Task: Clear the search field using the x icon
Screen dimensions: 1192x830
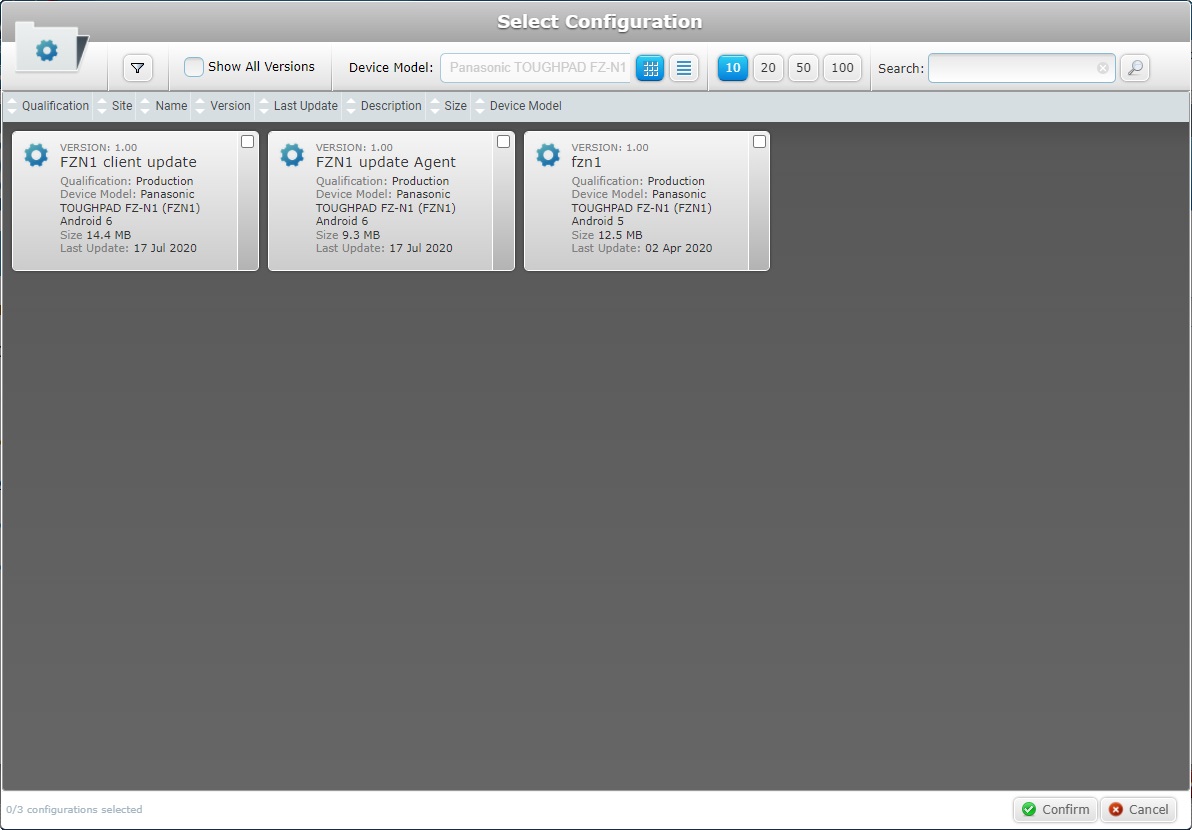Action: click(x=1102, y=68)
